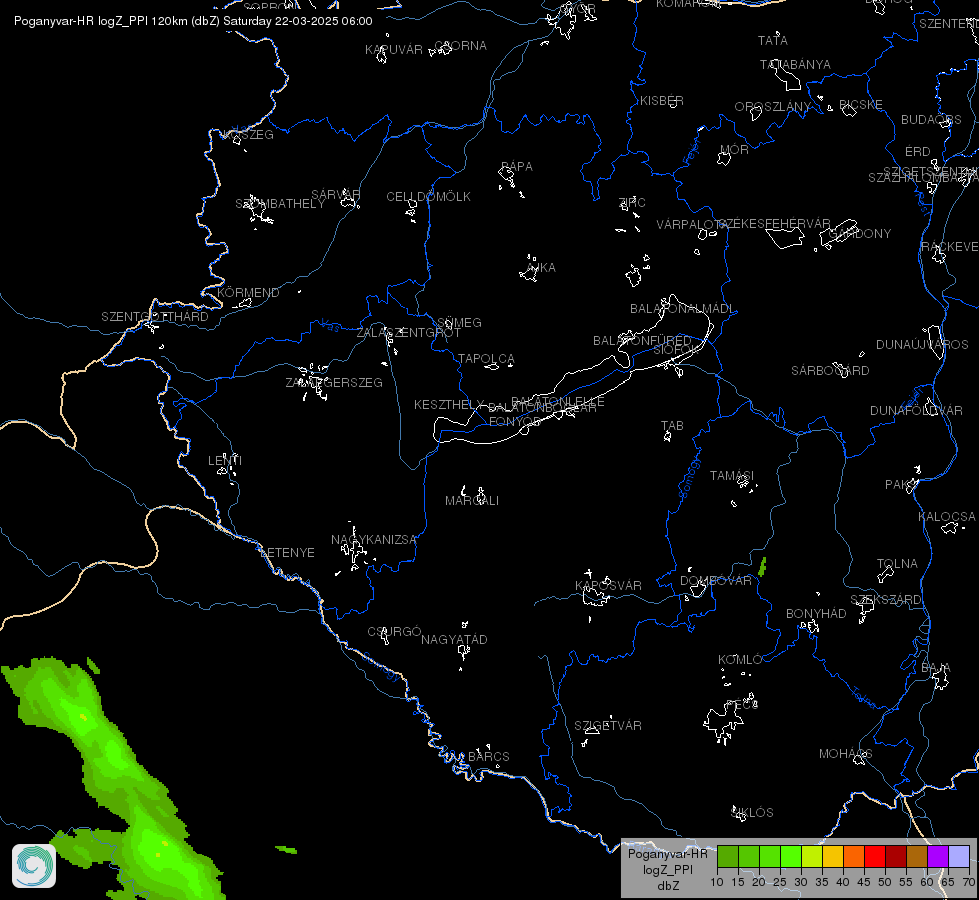Click the LENTI city label

click(225, 461)
